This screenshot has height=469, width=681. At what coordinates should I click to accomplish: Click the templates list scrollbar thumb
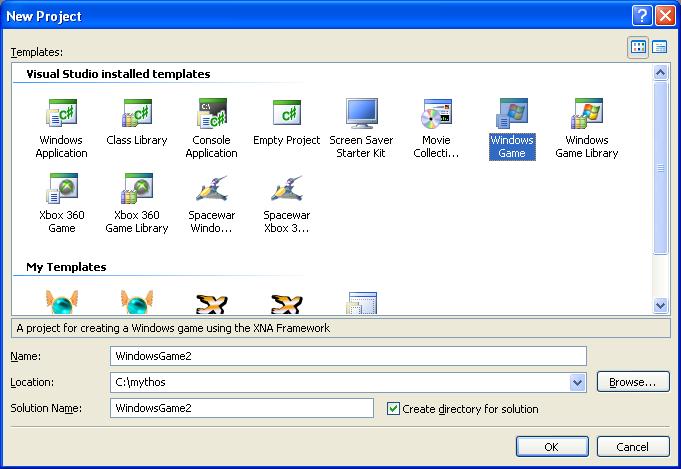660,168
